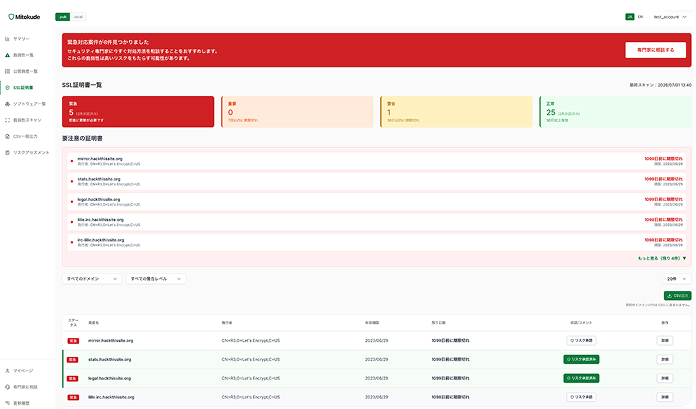The height and width of the screenshot is (409, 696).
Task: Click the list icon third in sidebar
Action: 7,71
